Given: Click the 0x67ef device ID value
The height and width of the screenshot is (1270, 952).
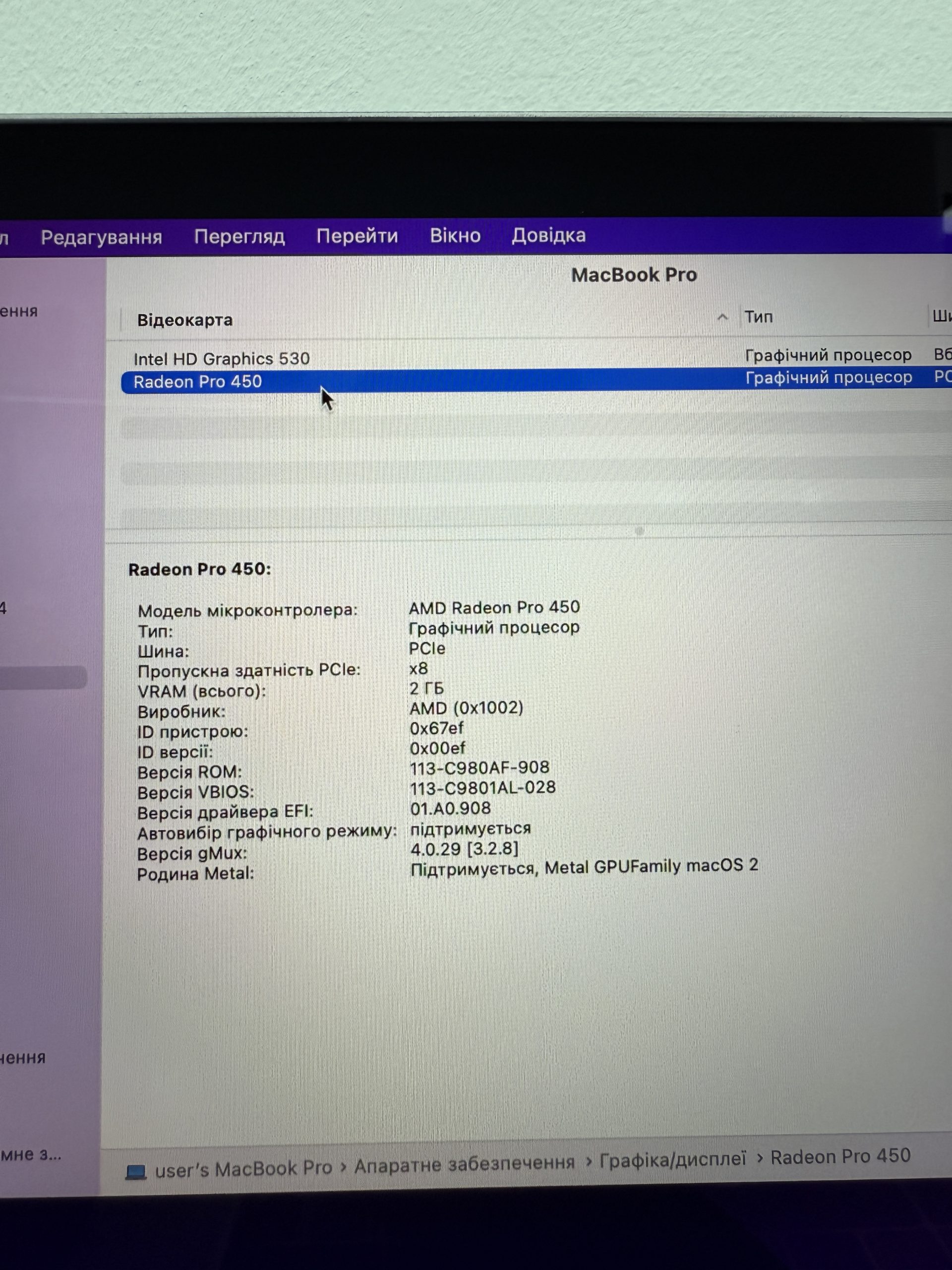Looking at the screenshot, I should point(436,728).
